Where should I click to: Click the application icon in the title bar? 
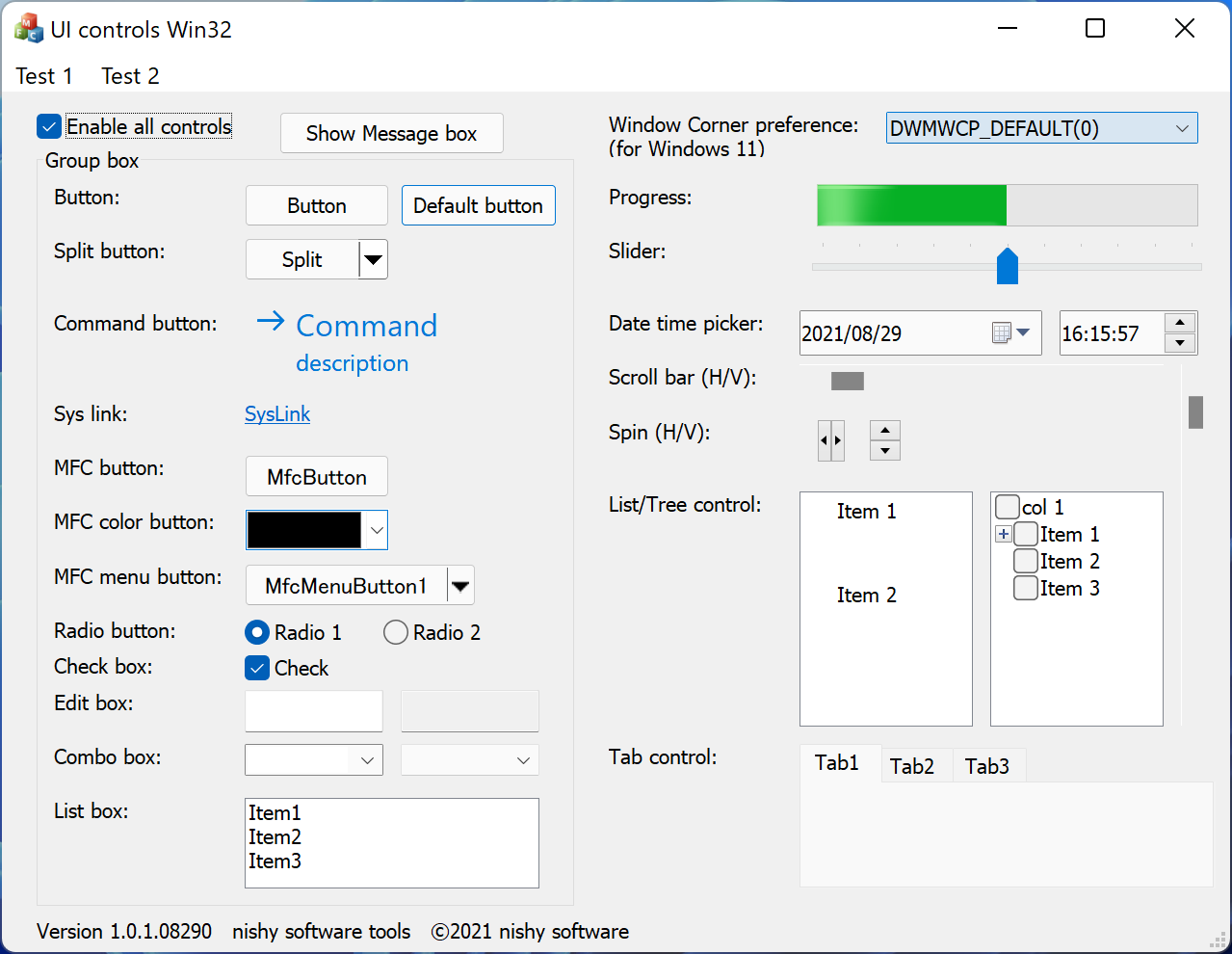point(29,28)
